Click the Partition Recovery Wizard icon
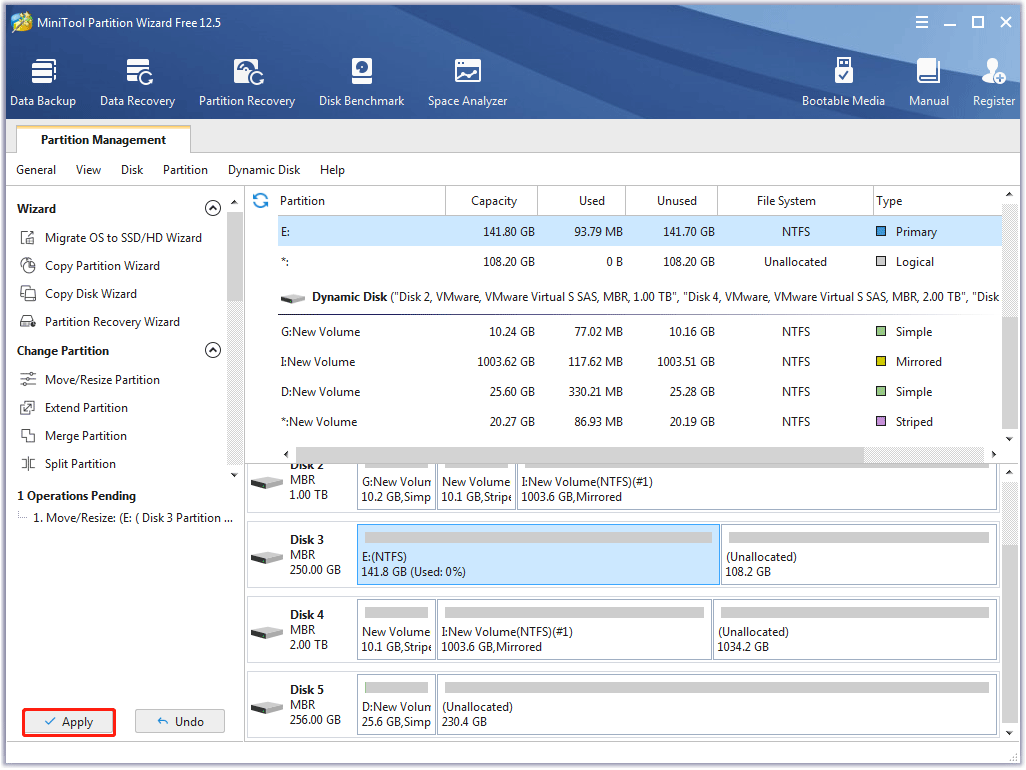This screenshot has height=770, width=1026. pyautogui.click(x=27, y=322)
